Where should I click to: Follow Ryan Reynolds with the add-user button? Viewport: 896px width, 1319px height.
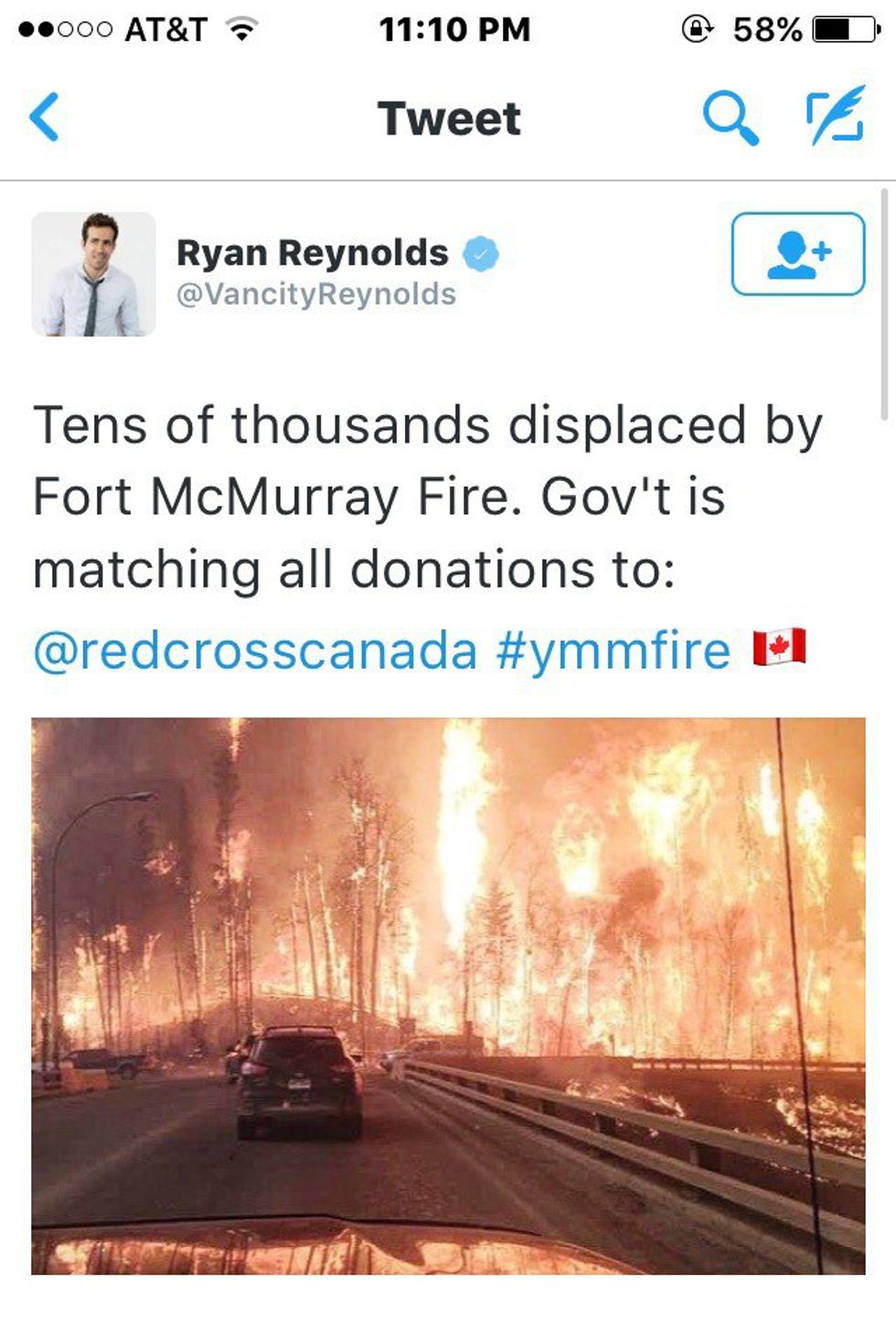[798, 253]
